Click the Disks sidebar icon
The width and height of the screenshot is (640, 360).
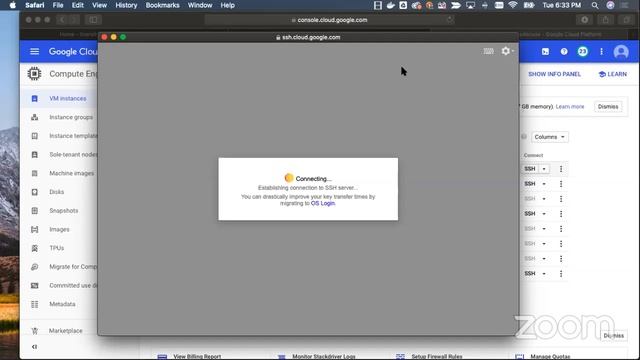tap(35, 192)
